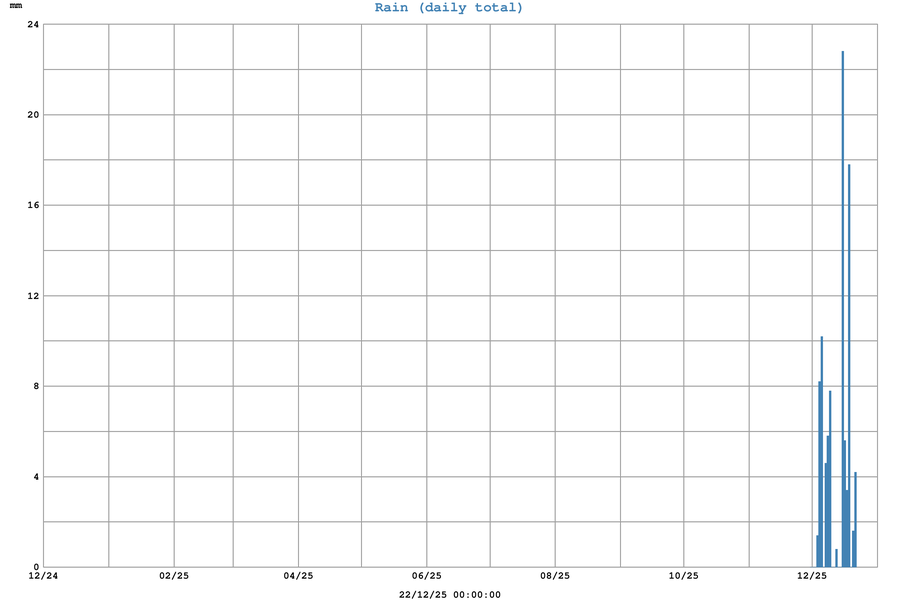Select the 20 y-axis value label
The image size is (900, 600).
[x=33, y=115]
